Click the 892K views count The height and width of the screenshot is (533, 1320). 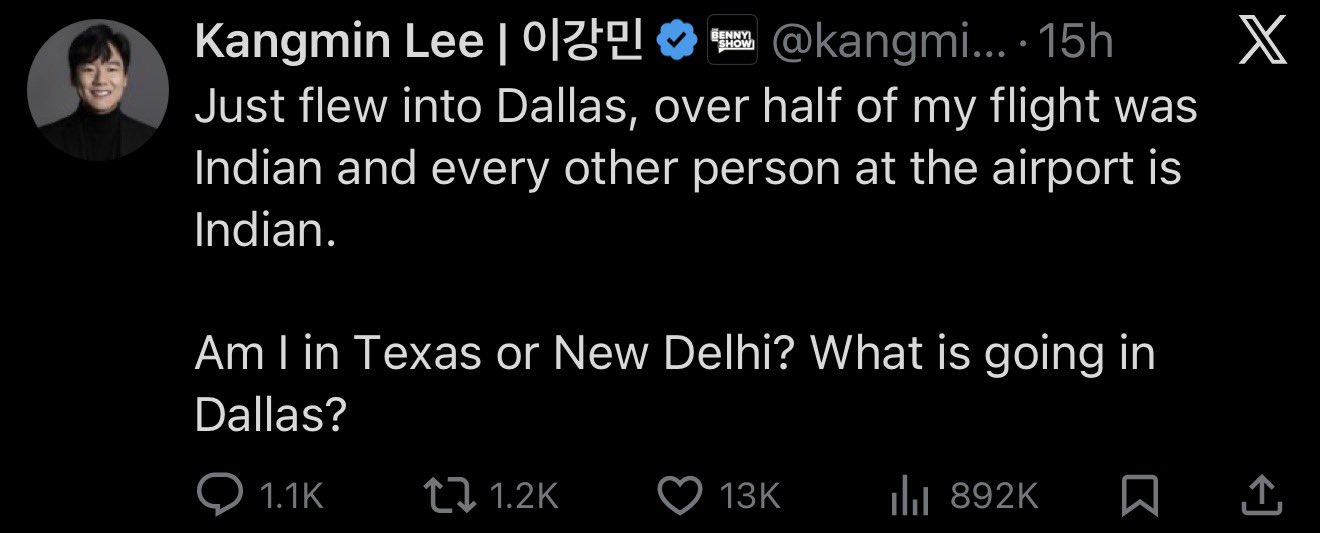coord(995,495)
